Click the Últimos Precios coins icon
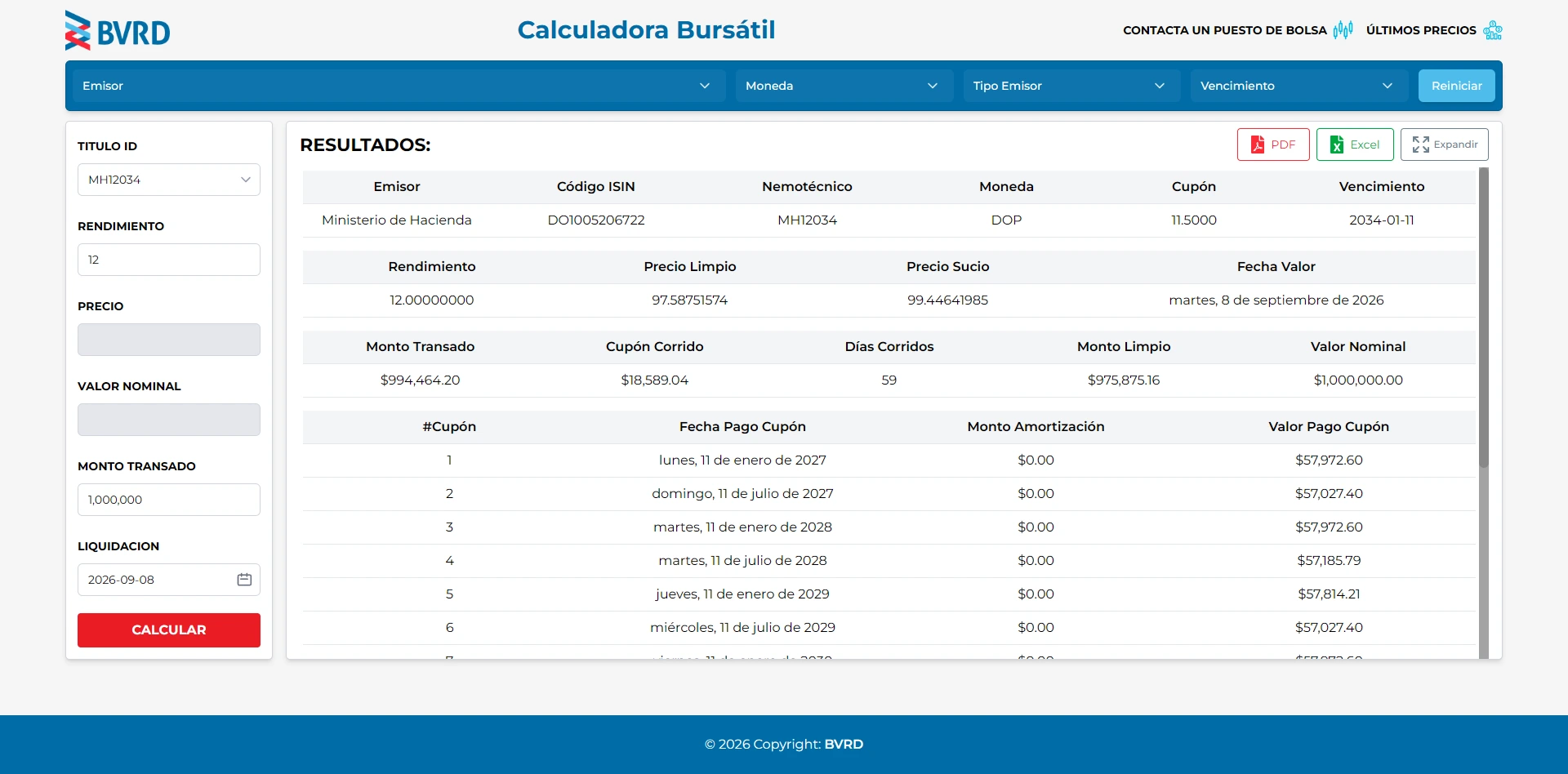The width and height of the screenshot is (1568, 774). [1493, 30]
